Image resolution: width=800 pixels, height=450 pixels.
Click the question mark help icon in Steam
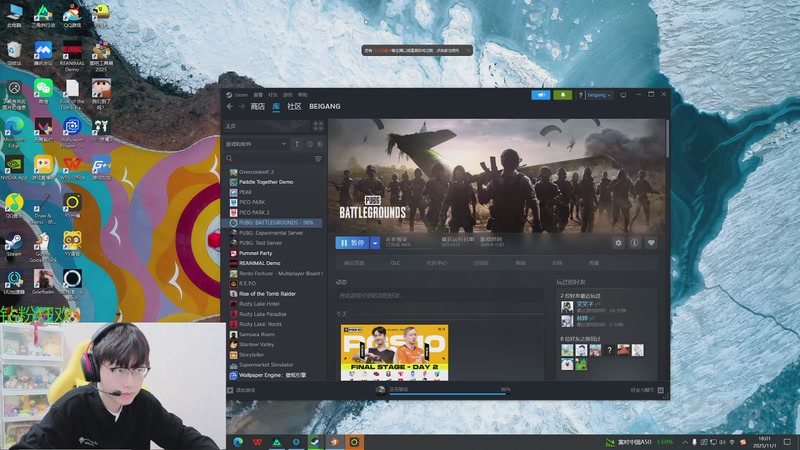point(580,95)
